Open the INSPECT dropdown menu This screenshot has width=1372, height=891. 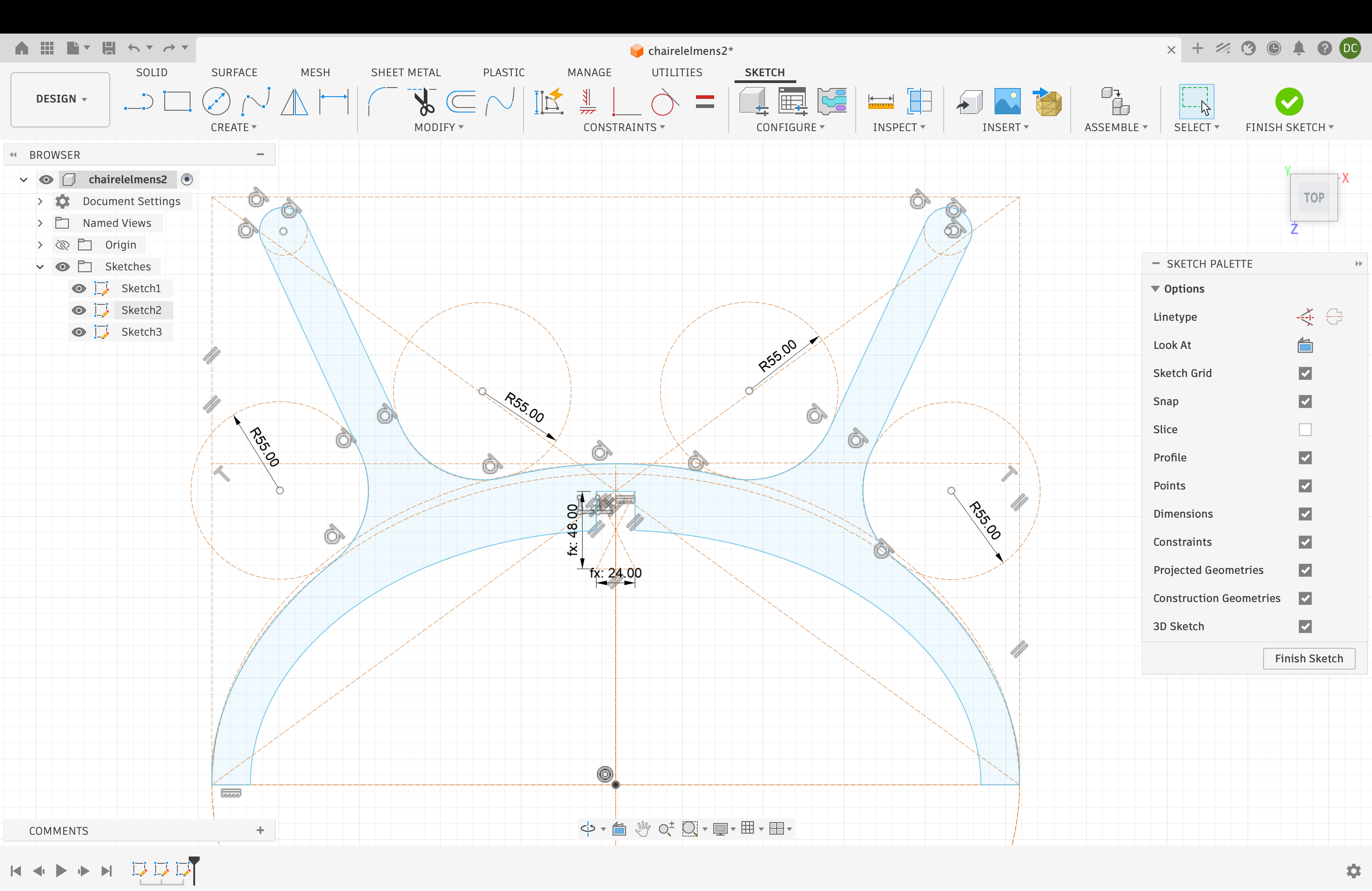coord(899,127)
